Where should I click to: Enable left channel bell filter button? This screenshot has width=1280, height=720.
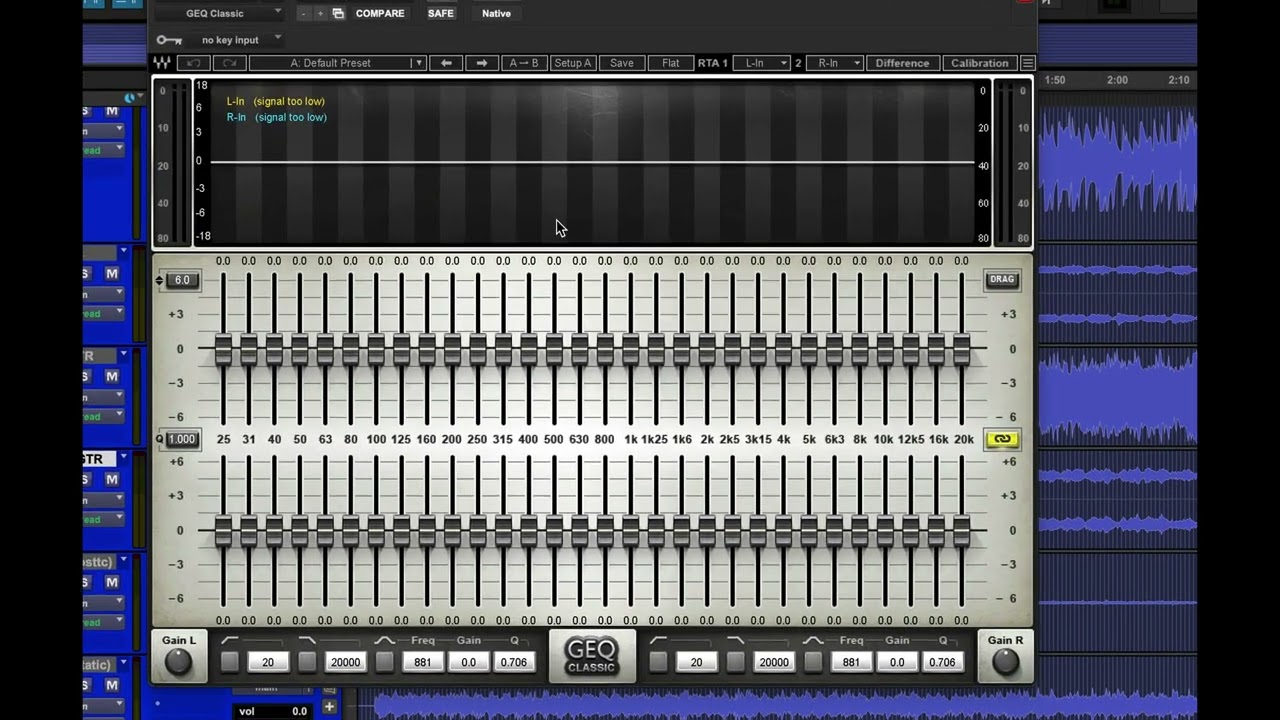coord(384,662)
